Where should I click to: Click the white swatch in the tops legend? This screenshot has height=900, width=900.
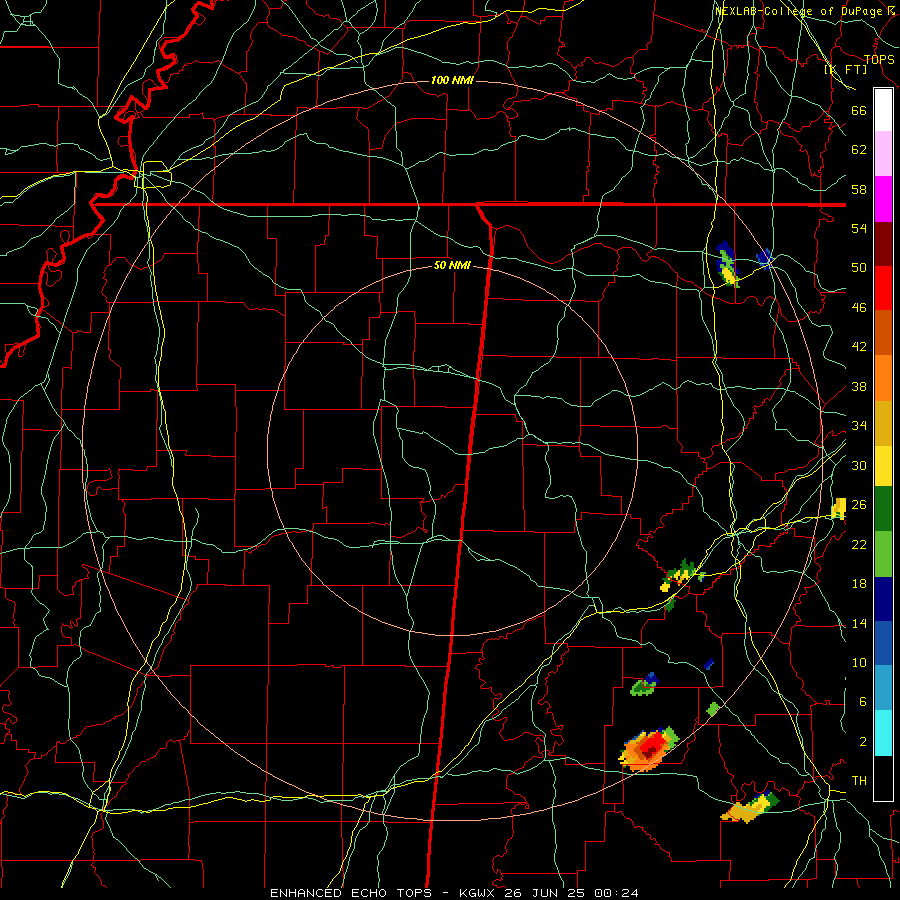pyautogui.click(x=883, y=110)
